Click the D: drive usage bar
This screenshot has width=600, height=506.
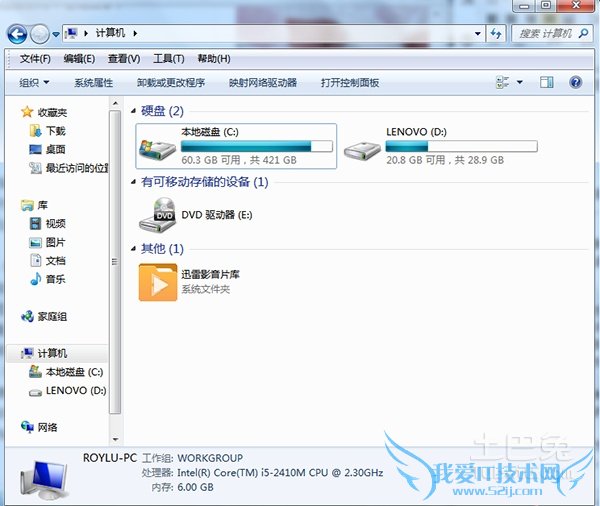(x=461, y=146)
